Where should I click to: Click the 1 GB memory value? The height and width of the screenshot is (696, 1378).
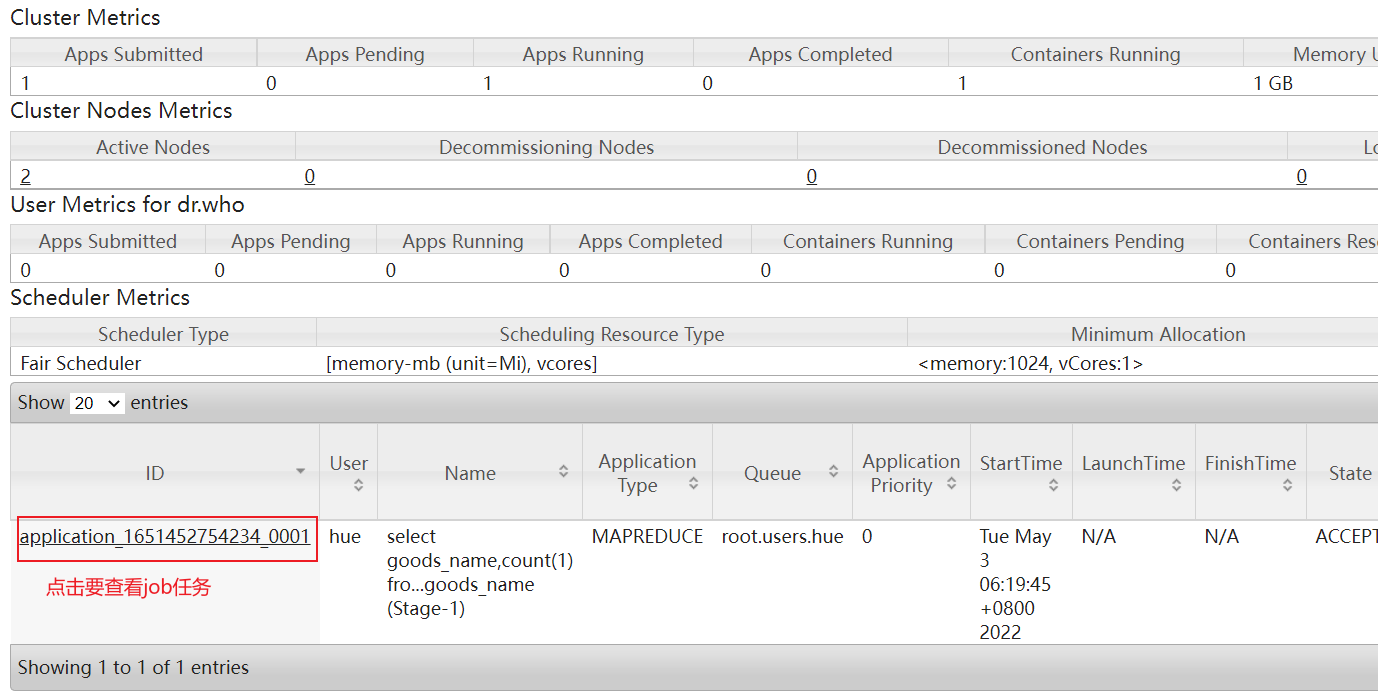click(x=1273, y=84)
